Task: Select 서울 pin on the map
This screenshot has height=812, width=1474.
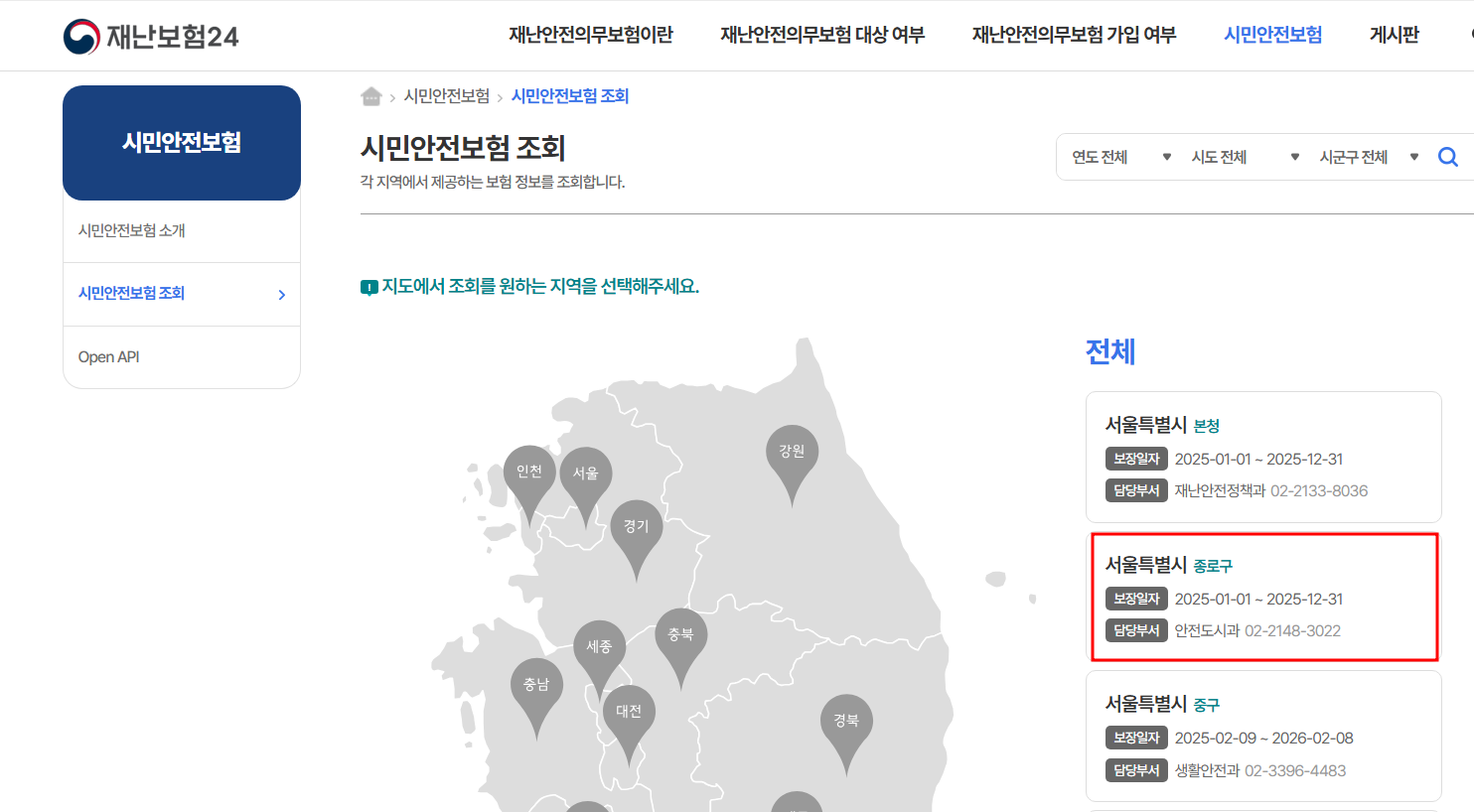Action: click(586, 474)
